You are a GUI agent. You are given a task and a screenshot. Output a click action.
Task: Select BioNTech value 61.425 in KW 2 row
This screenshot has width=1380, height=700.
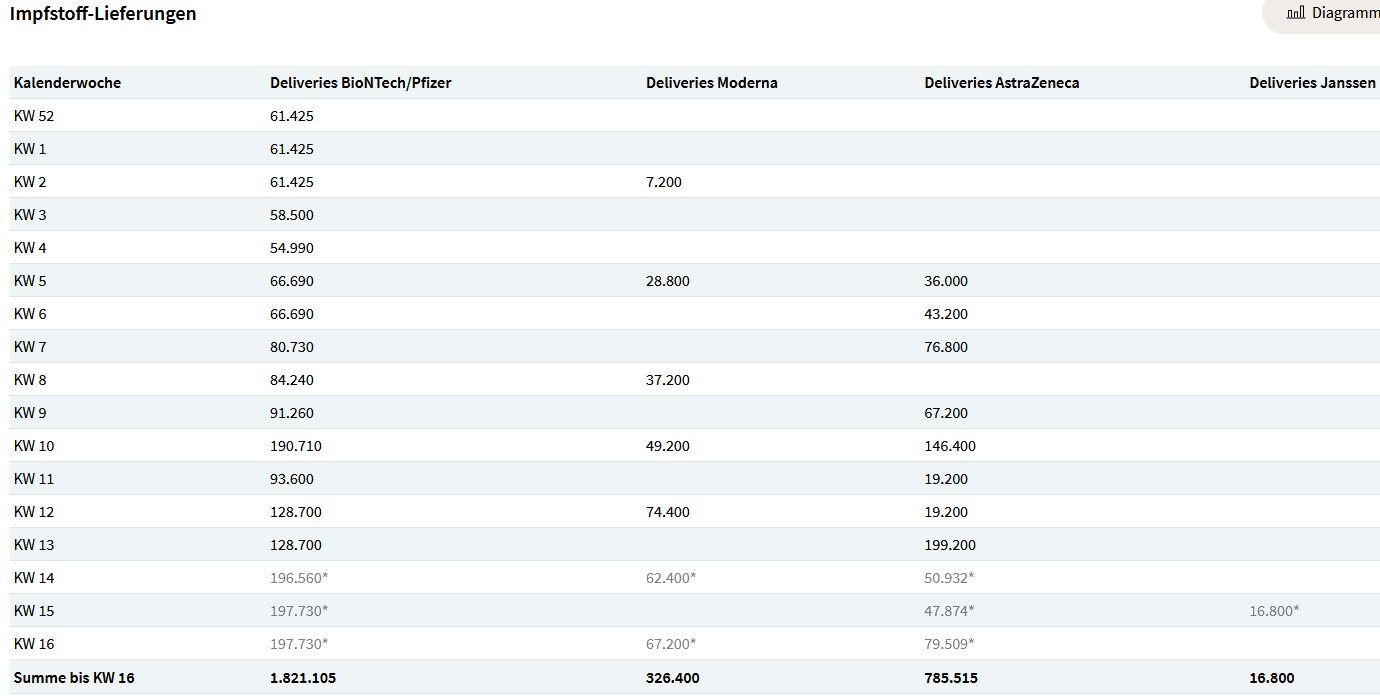tap(292, 182)
